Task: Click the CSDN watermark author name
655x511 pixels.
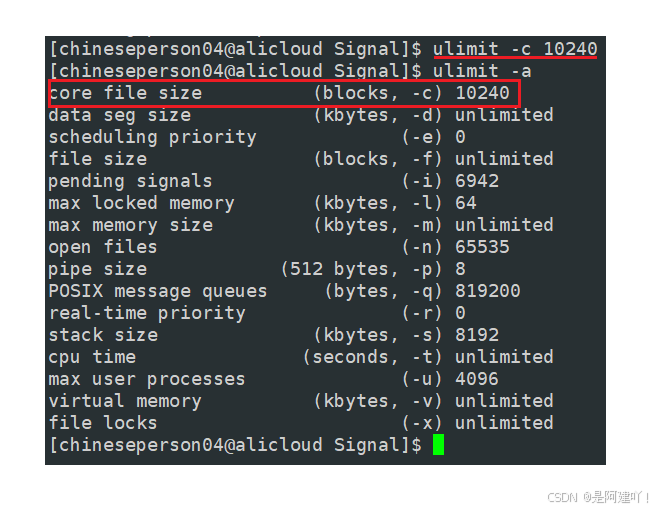Action: click(616, 497)
